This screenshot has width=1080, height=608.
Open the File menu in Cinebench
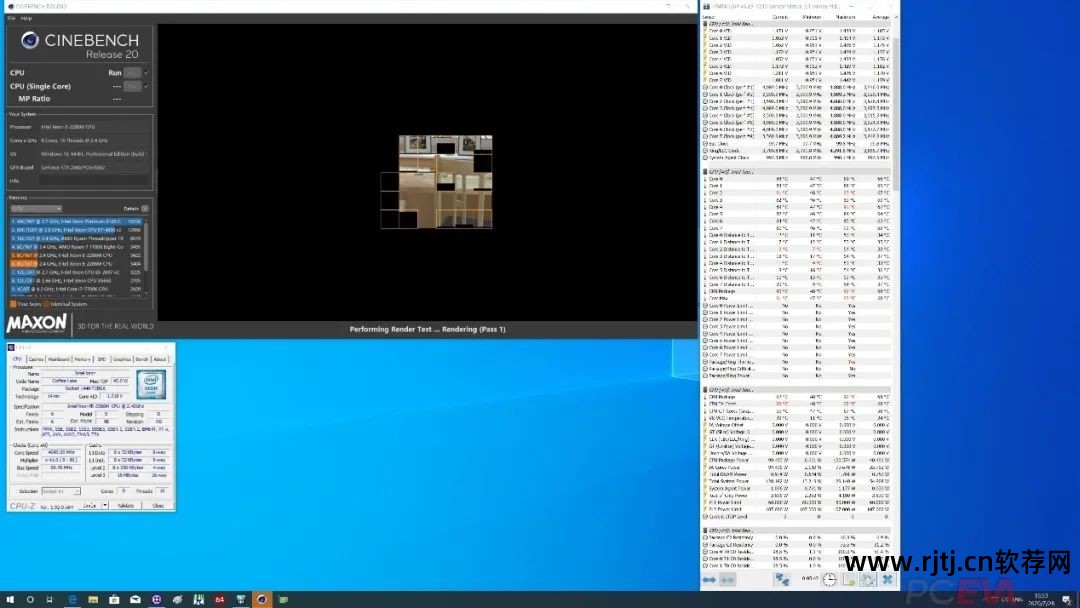[x=11, y=19]
